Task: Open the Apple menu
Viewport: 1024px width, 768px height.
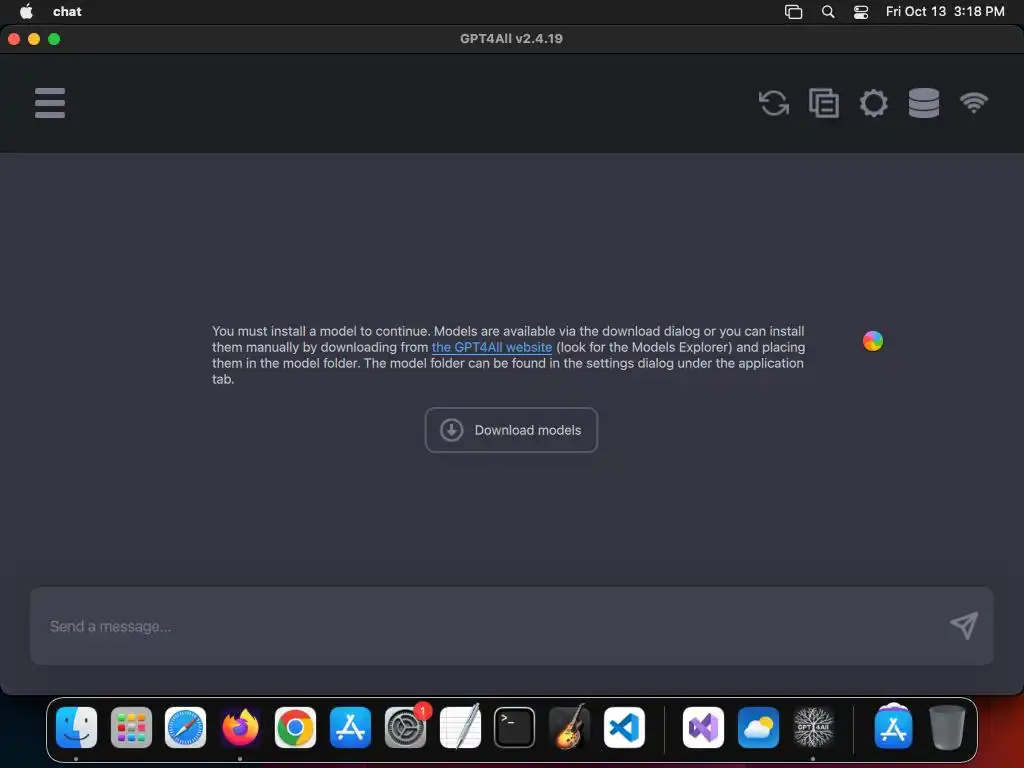Action: pos(26,11)
